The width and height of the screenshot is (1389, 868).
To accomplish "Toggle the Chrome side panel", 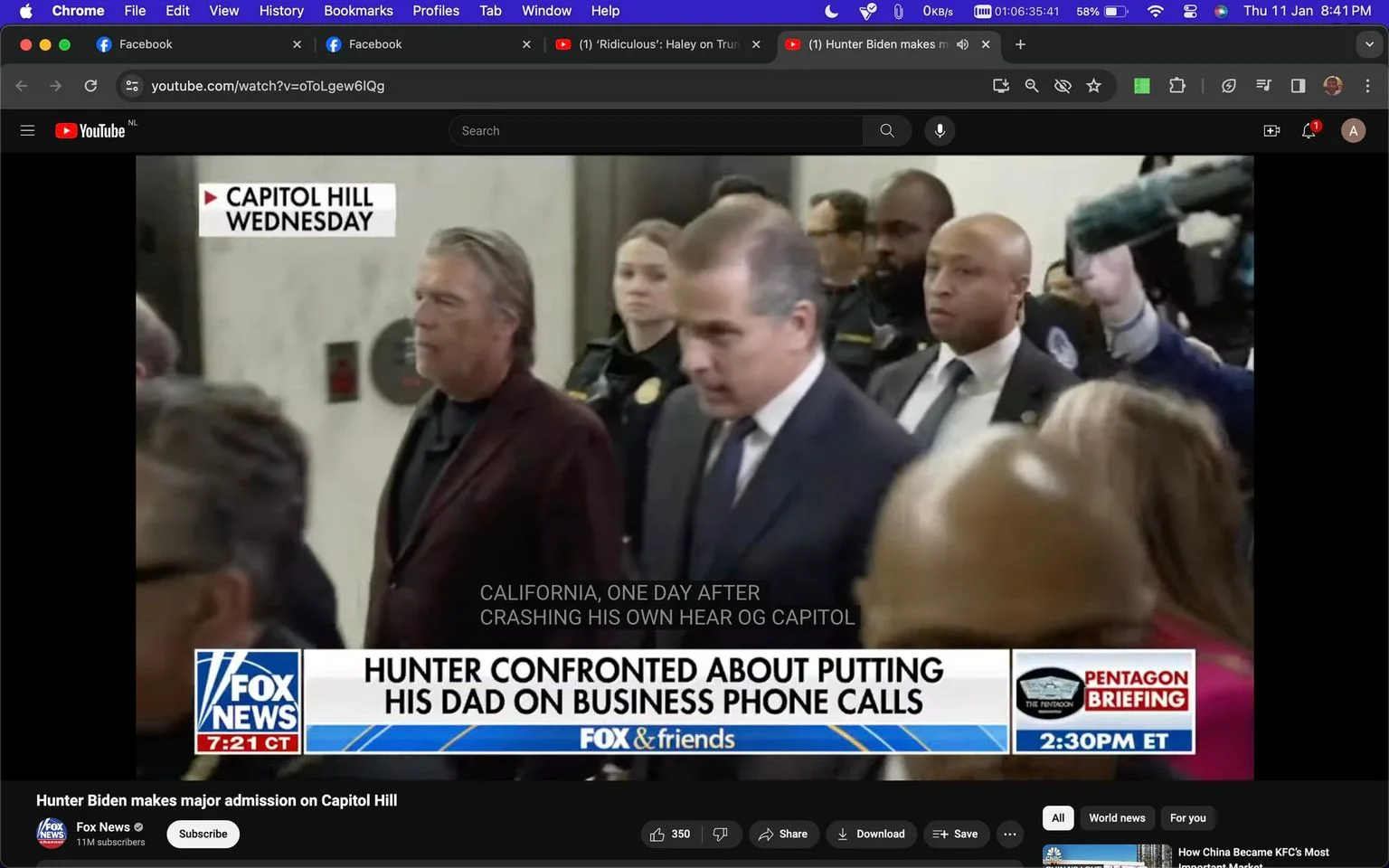I will (1298, 86).
